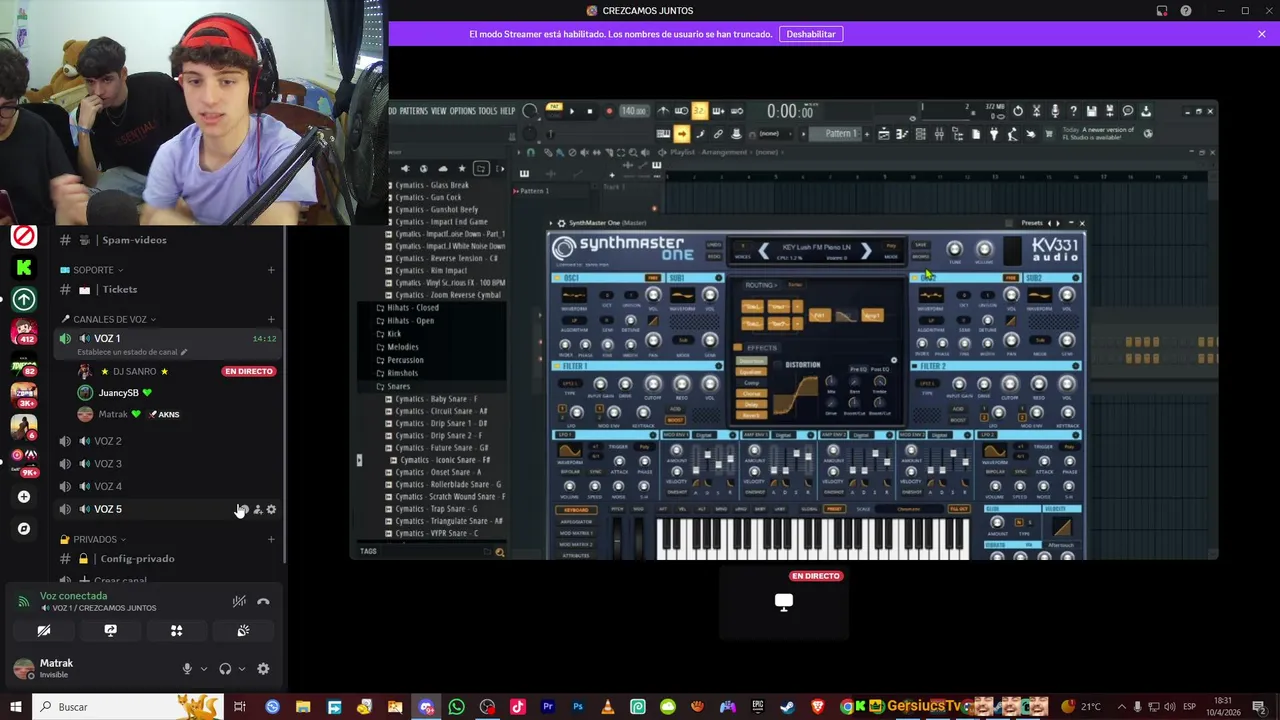Turn on camera in voice panel
Viewport: 1280px width, 720px height.
pyautogui.click(x=44, y=631)
